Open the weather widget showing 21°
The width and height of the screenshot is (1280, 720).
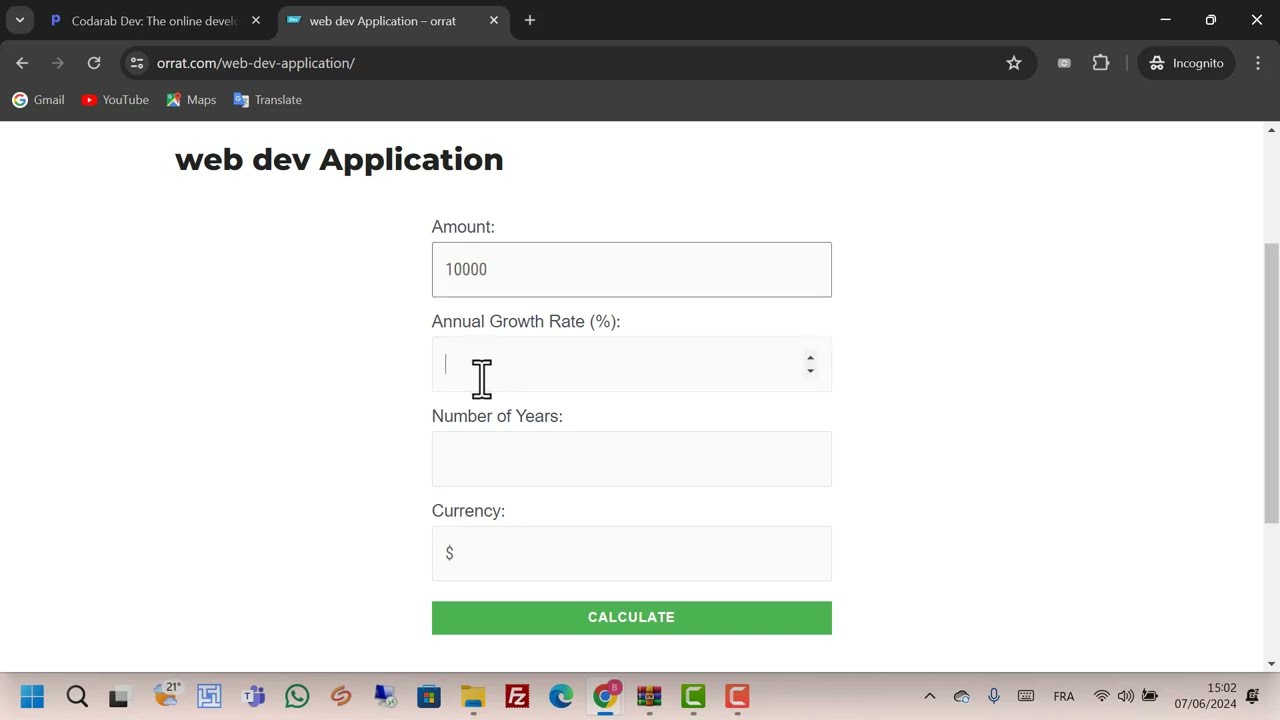point(166,695)
